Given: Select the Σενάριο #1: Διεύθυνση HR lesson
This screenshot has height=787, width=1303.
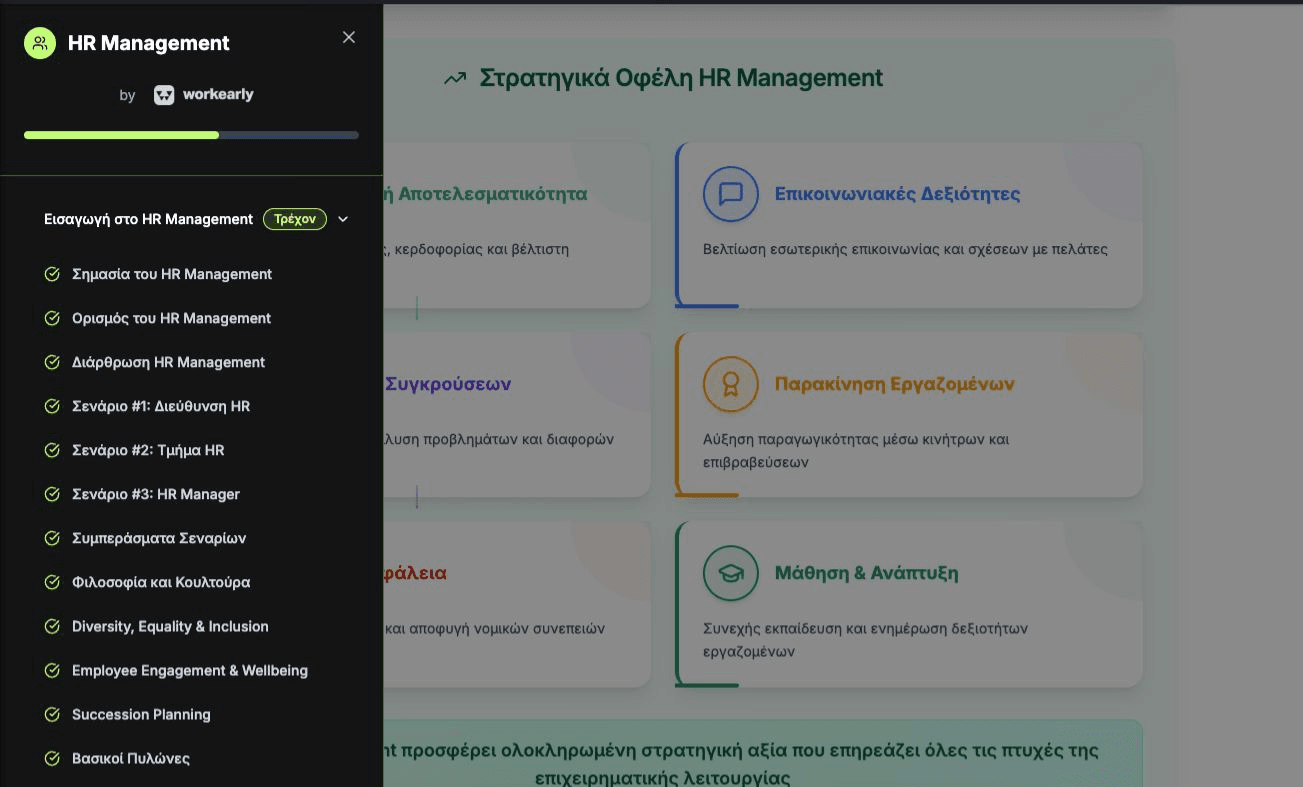Looking at the screenshot, I should click(160, 405).
